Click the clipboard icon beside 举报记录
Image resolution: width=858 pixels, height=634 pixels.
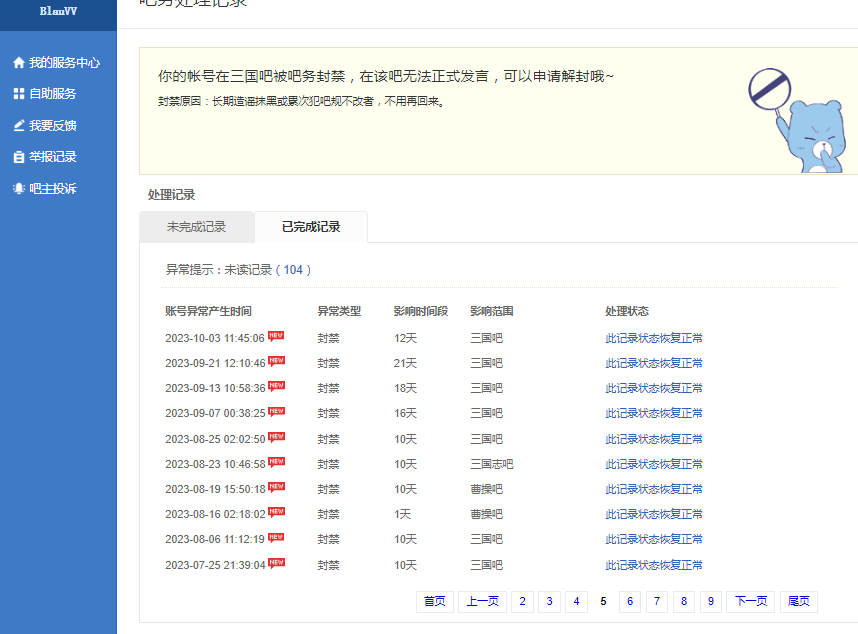tap(18, 157)
